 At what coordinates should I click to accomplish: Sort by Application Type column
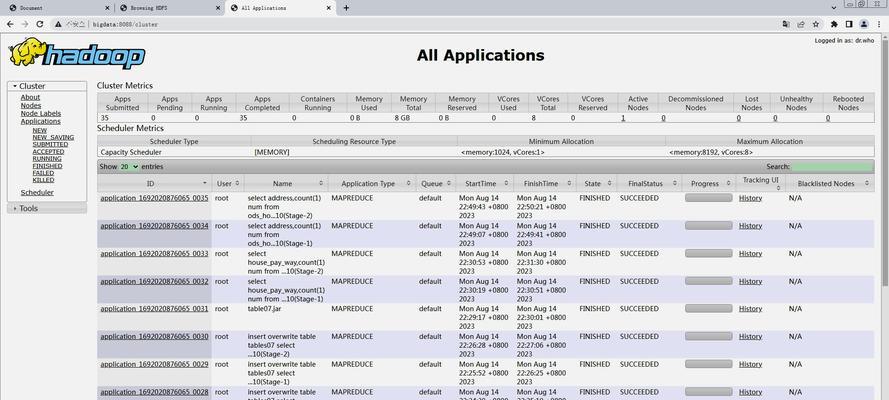coord(371,184)
